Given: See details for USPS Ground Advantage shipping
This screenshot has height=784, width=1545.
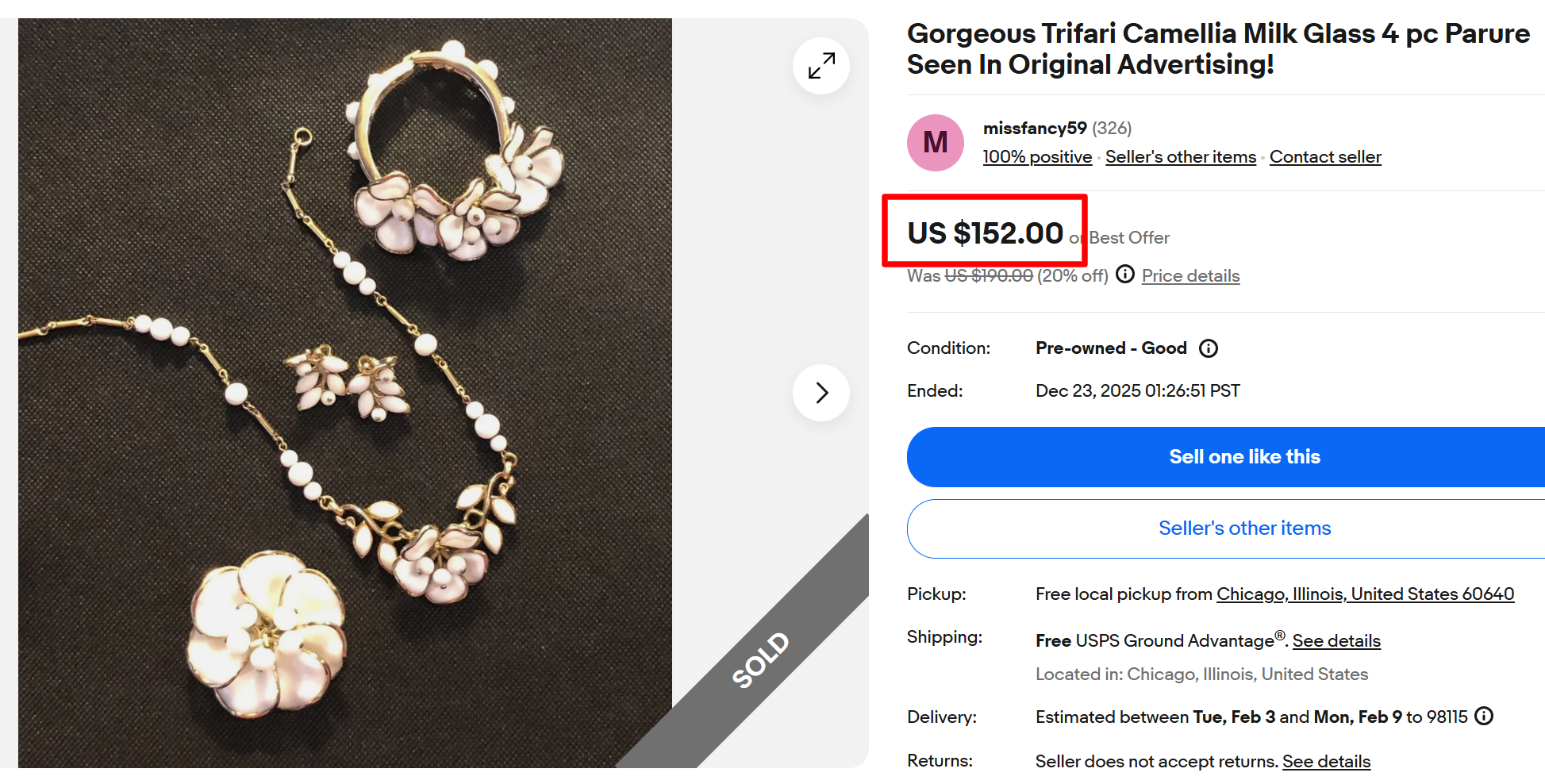Looking at the screenshot, I should (x=1336, y=640).
